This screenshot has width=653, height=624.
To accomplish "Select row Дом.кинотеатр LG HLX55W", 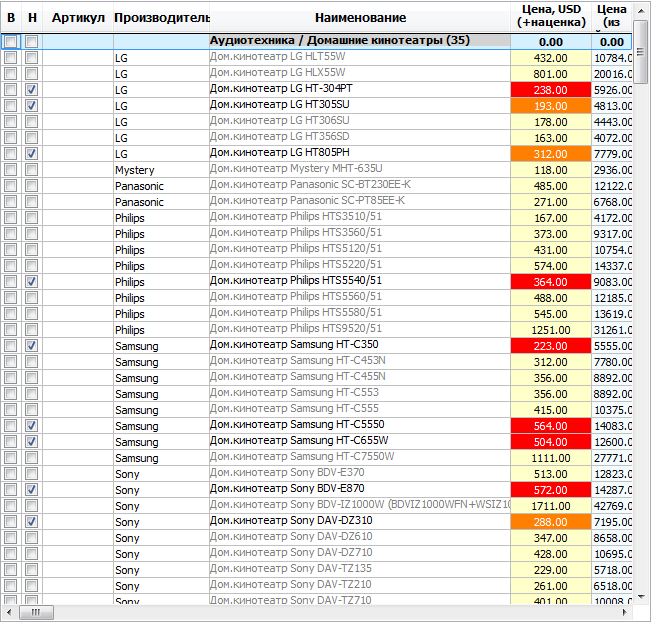I will point(317,74).
